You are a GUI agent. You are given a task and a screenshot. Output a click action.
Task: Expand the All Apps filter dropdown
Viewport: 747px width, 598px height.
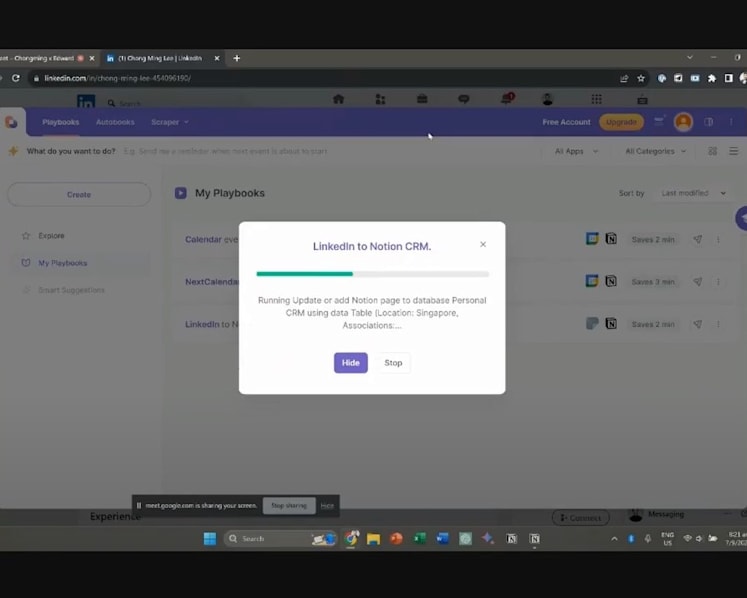pyautogui.click(x=576, y=151)
